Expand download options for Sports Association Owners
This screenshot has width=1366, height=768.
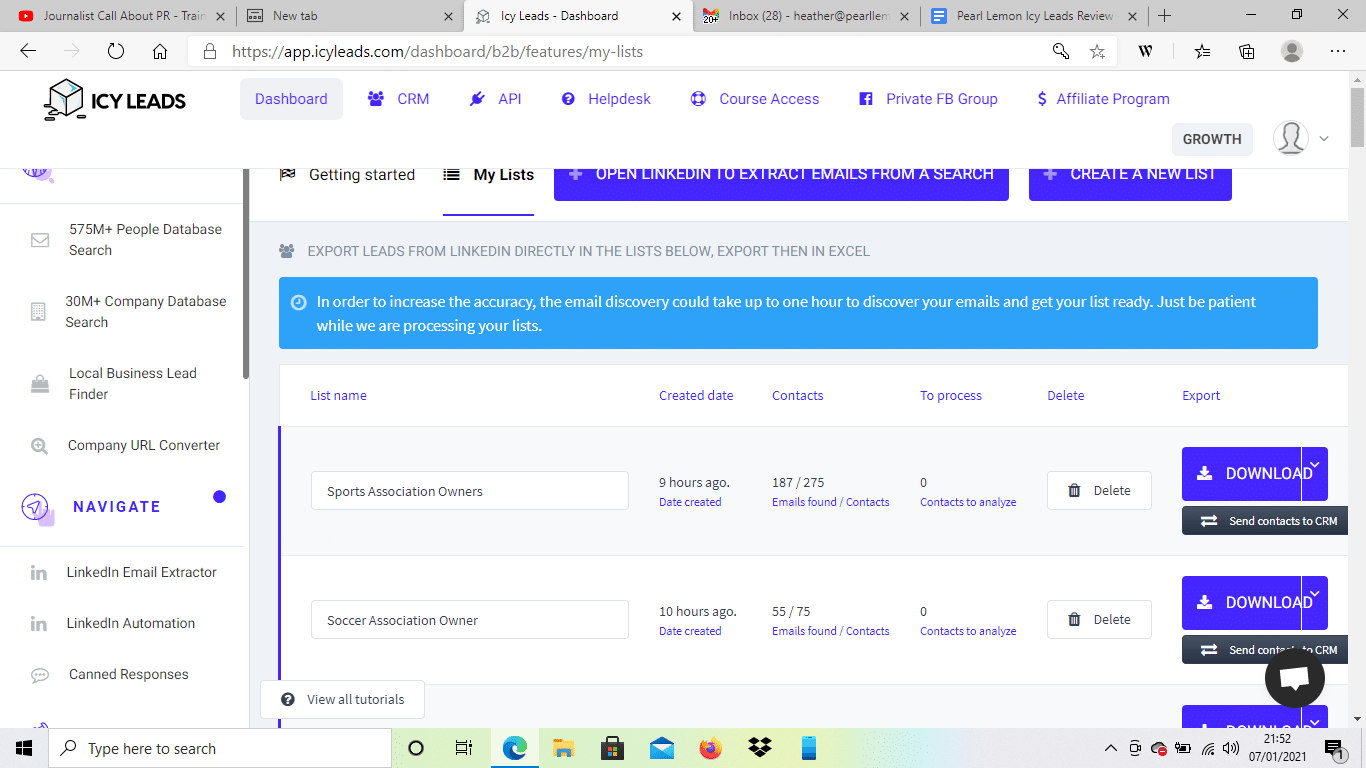point(1315,474)
